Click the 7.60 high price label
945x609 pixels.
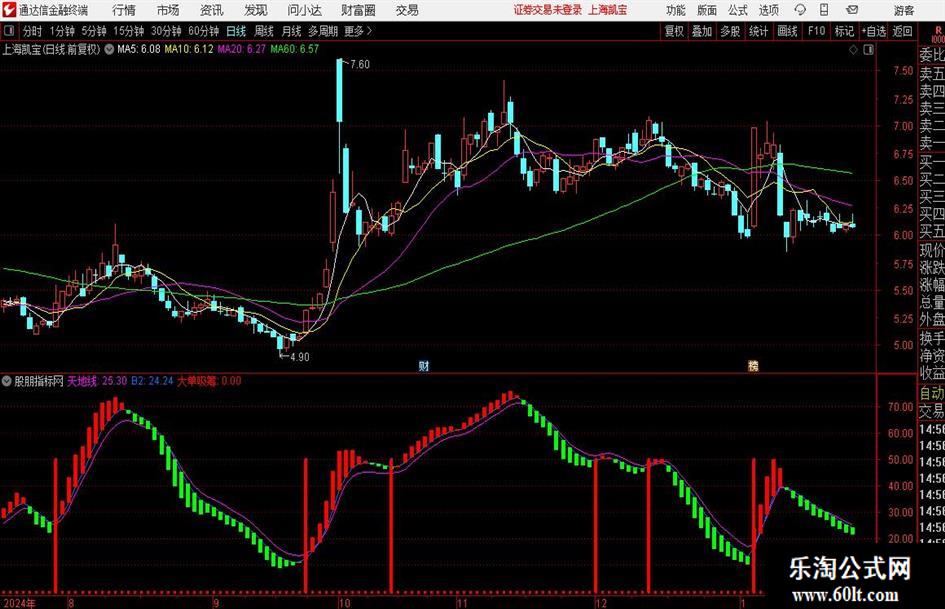tap(359, 64)
